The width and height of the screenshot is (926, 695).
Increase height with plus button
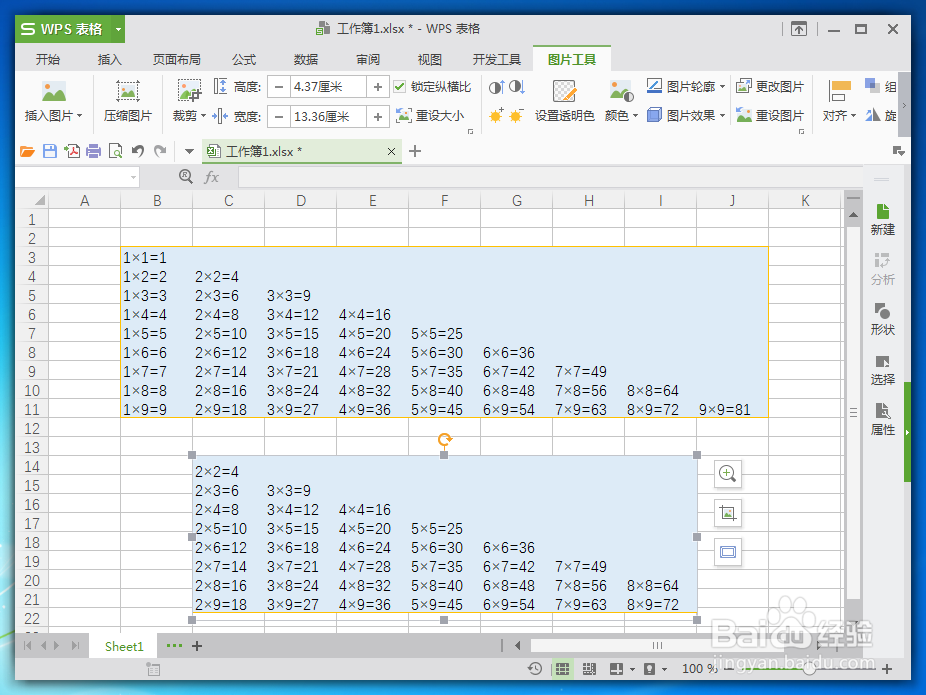378,87
